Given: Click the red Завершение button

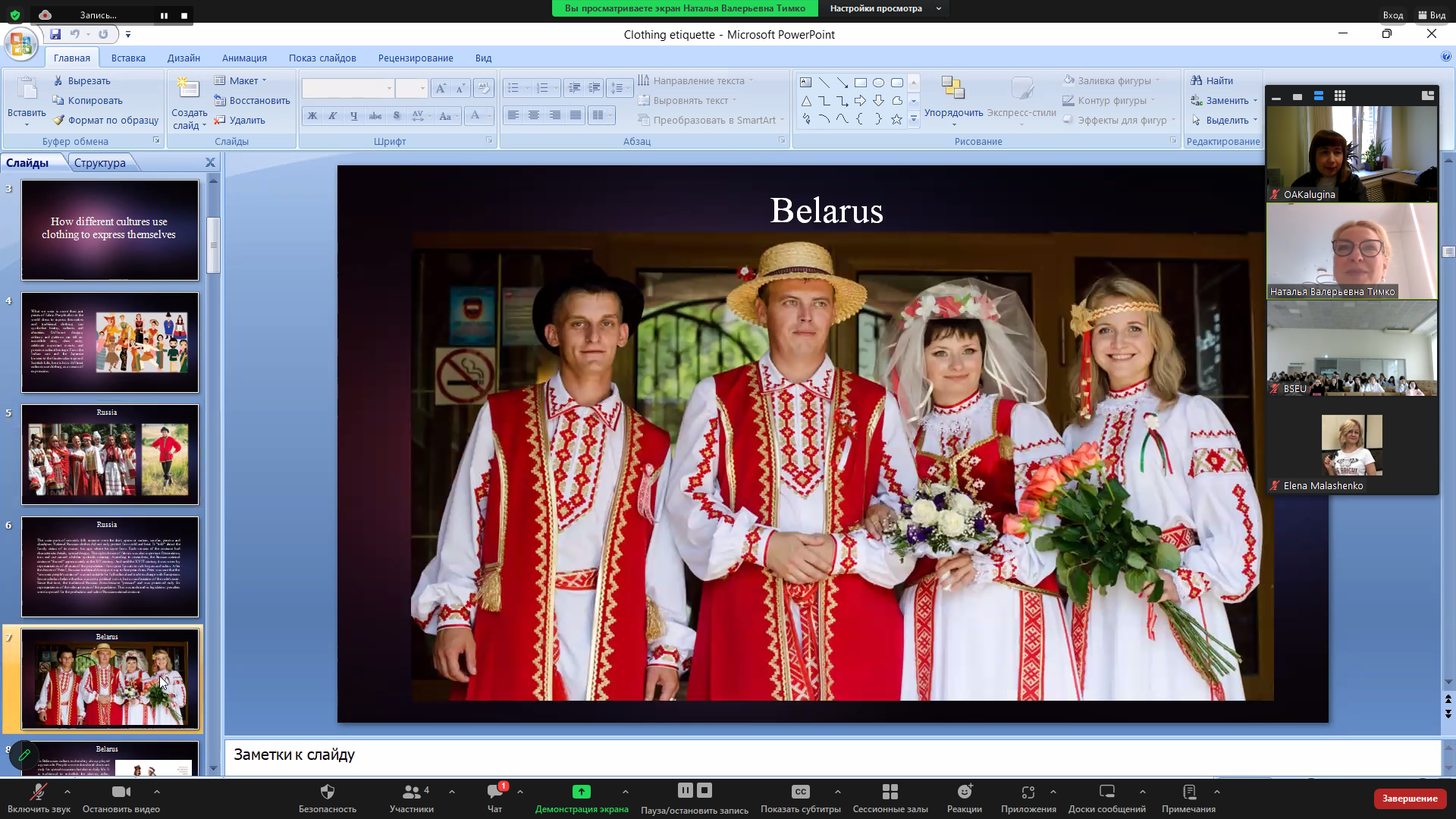Looking at the screenshot, I should point(1409,798).
